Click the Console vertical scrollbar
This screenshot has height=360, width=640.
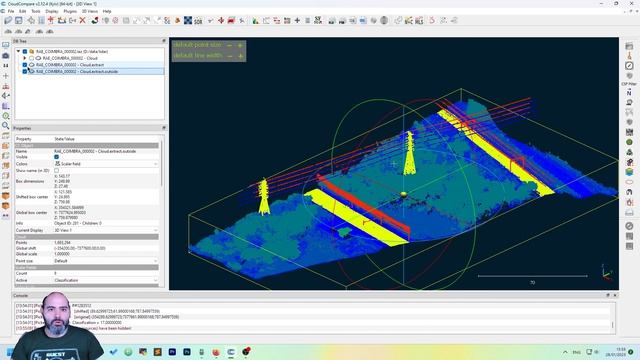(613, 325)
